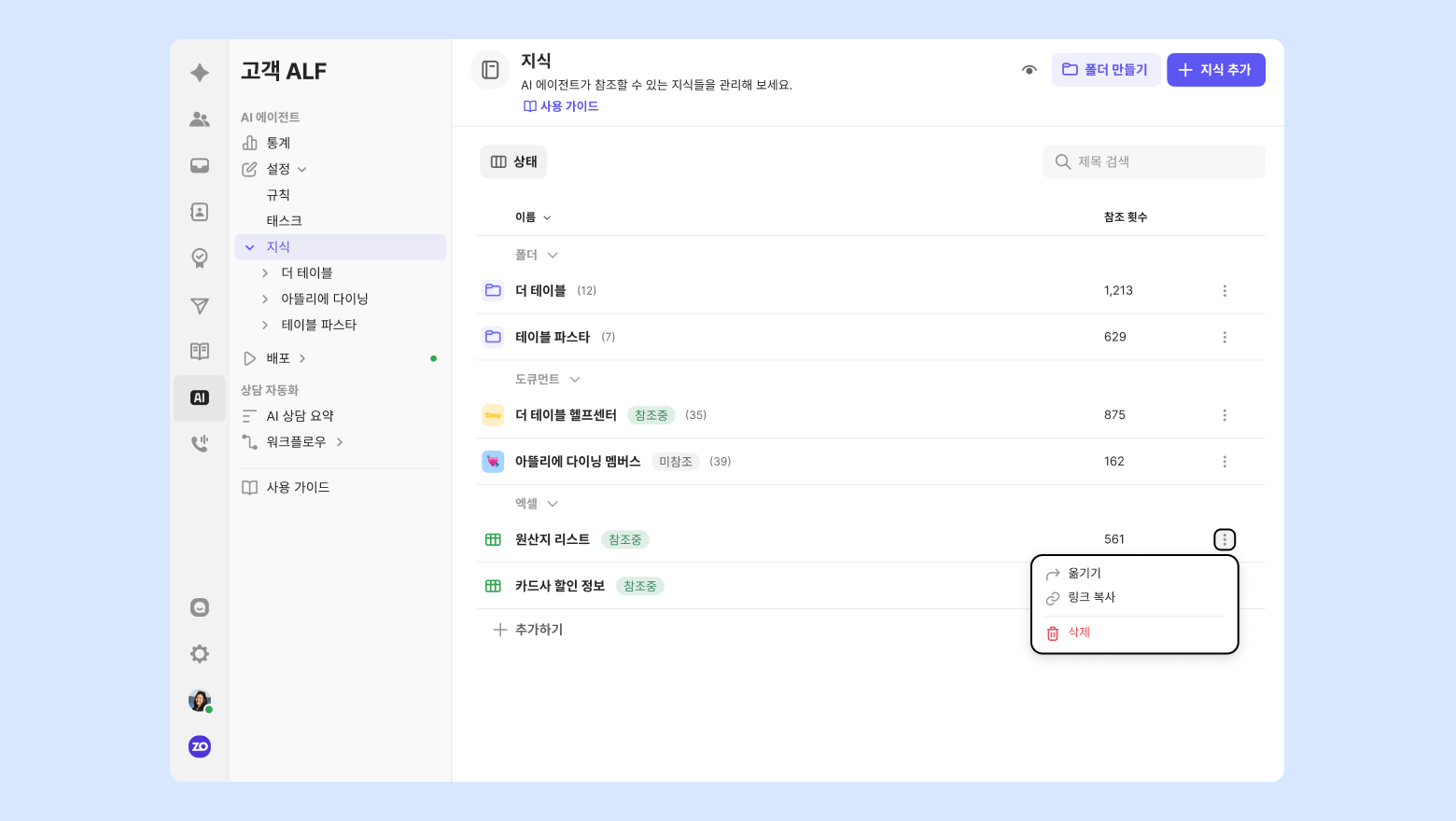
Task: Collapse the 도큐먼트 section
Action: pos(575,380)
